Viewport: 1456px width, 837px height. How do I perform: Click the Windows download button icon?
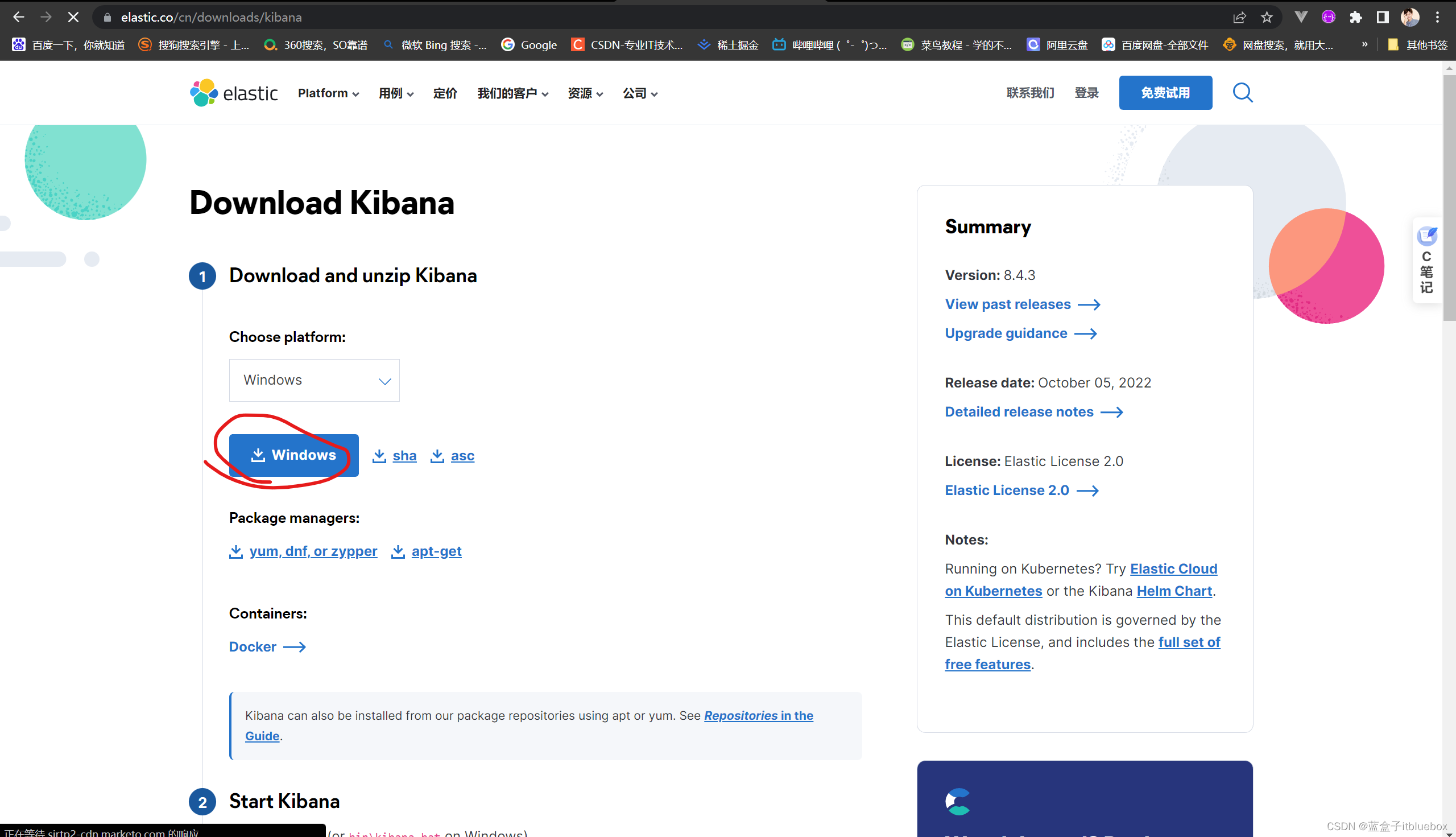[258, 454]
